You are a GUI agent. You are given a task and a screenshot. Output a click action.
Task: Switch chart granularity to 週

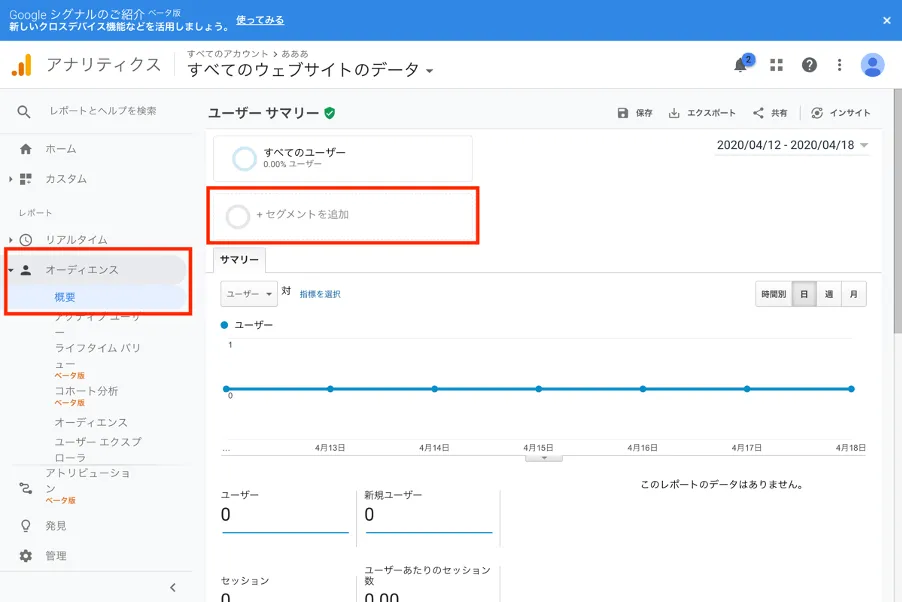click(x=829, y=294)
